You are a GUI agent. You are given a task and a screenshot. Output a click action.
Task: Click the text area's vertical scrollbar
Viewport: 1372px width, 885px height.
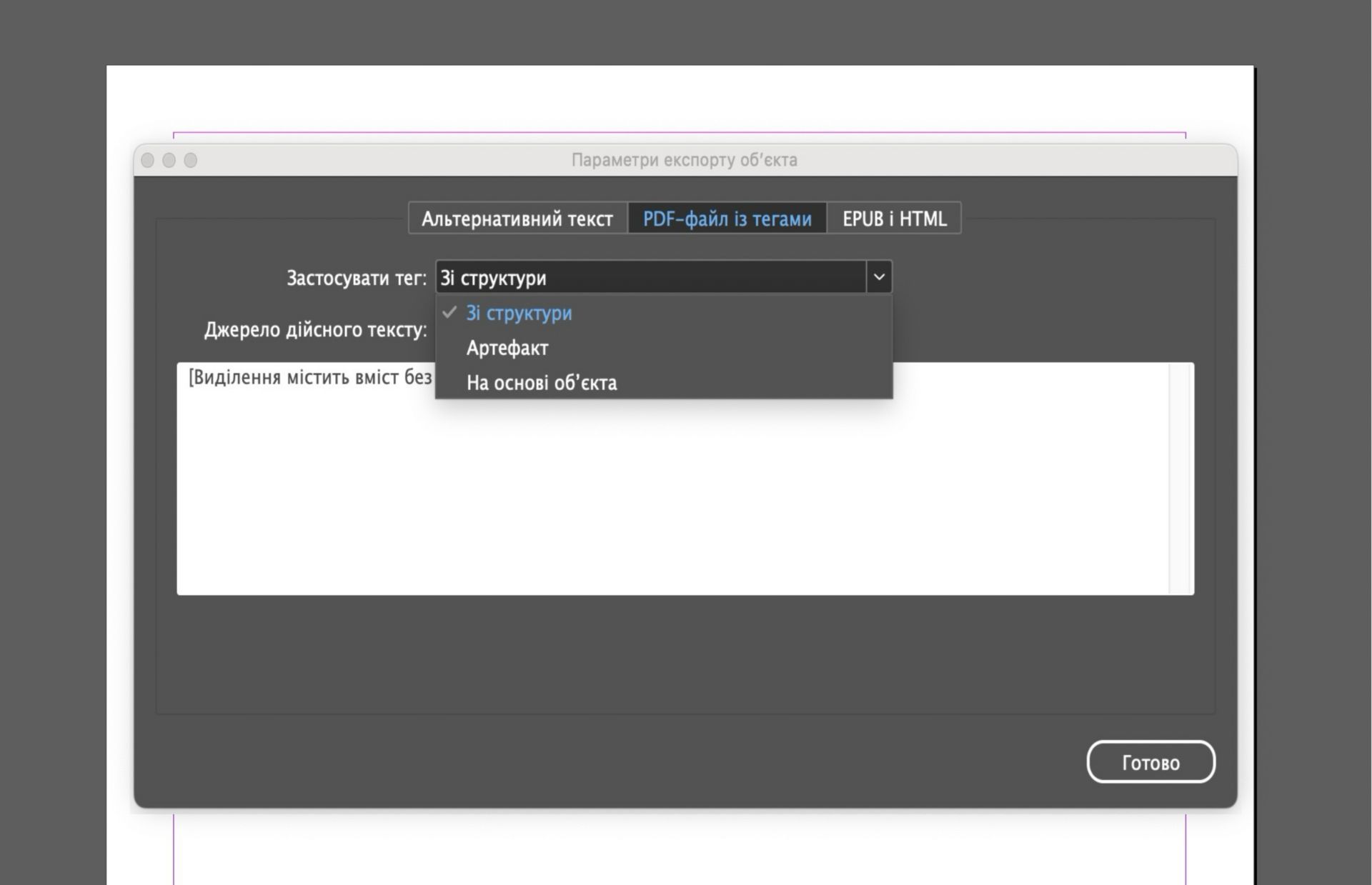(1180, 479)
